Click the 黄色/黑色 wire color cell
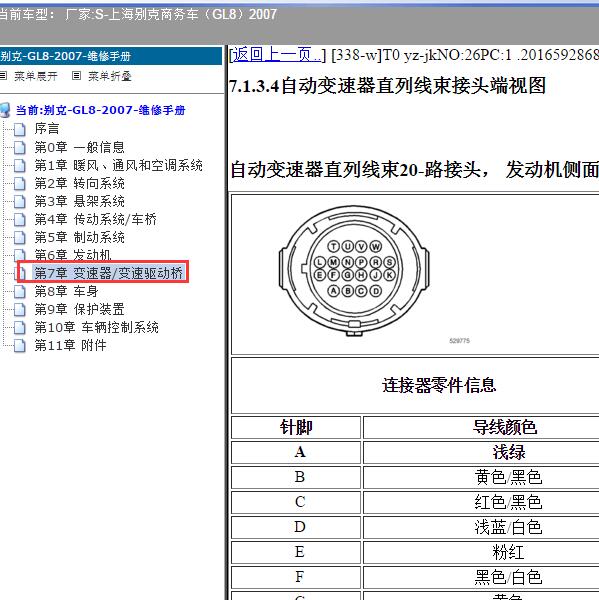The height and width of the screenshot is (600, 599). point(508,477)
